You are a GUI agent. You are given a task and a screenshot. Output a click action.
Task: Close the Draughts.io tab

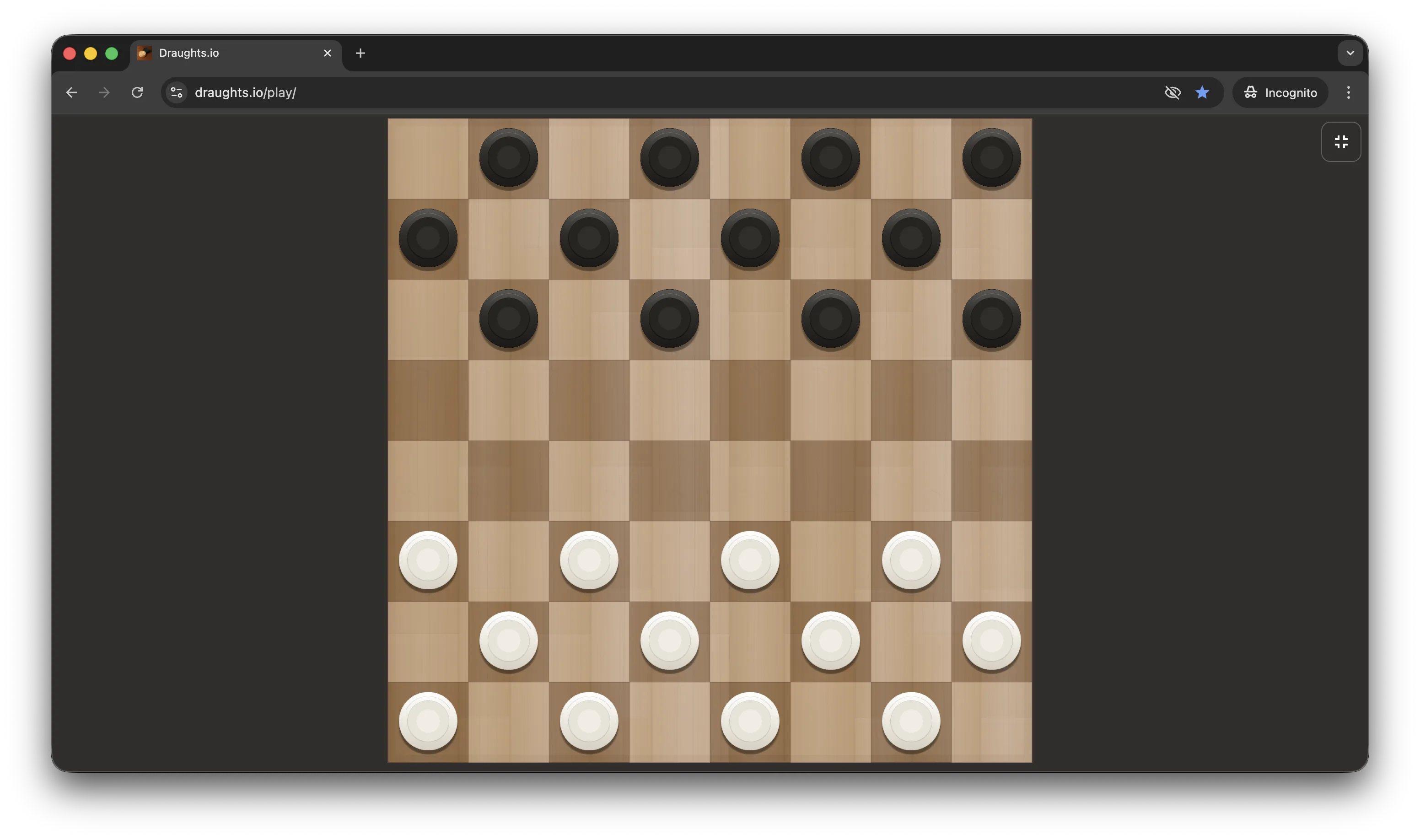click(328, 53)
